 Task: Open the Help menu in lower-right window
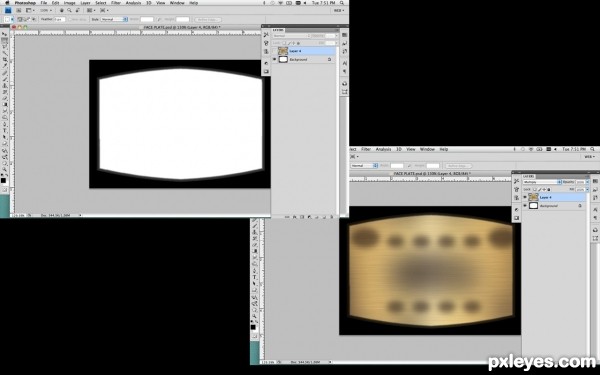[443, 149]
